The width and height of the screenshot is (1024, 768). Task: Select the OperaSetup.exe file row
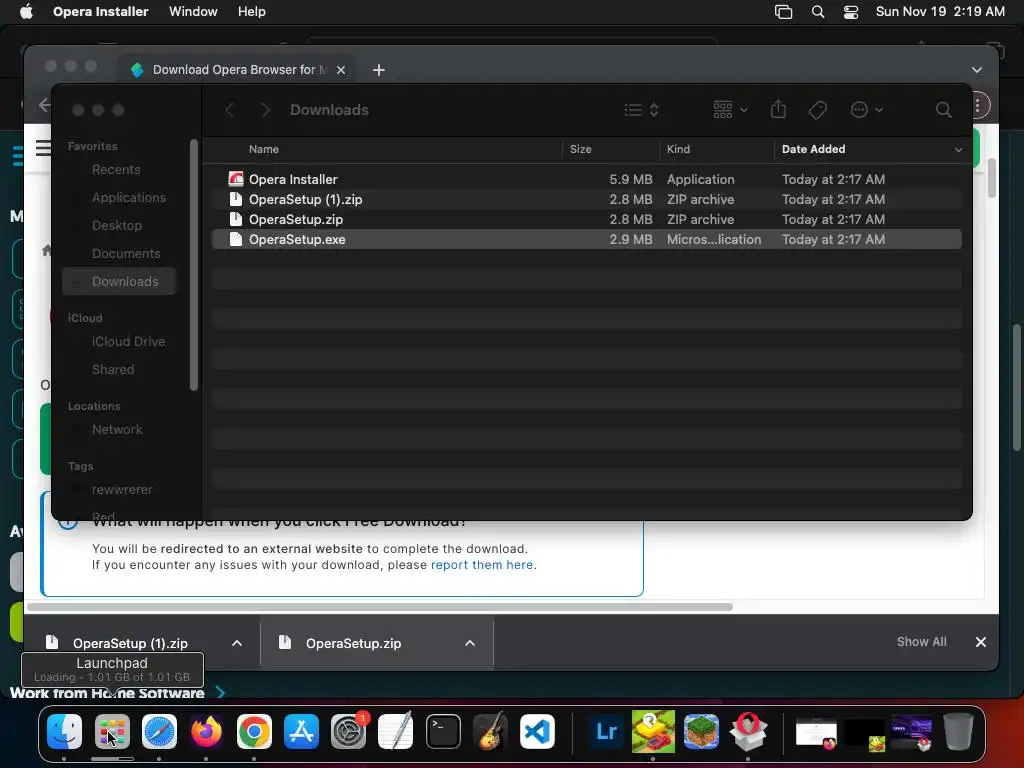pos(586,240)
